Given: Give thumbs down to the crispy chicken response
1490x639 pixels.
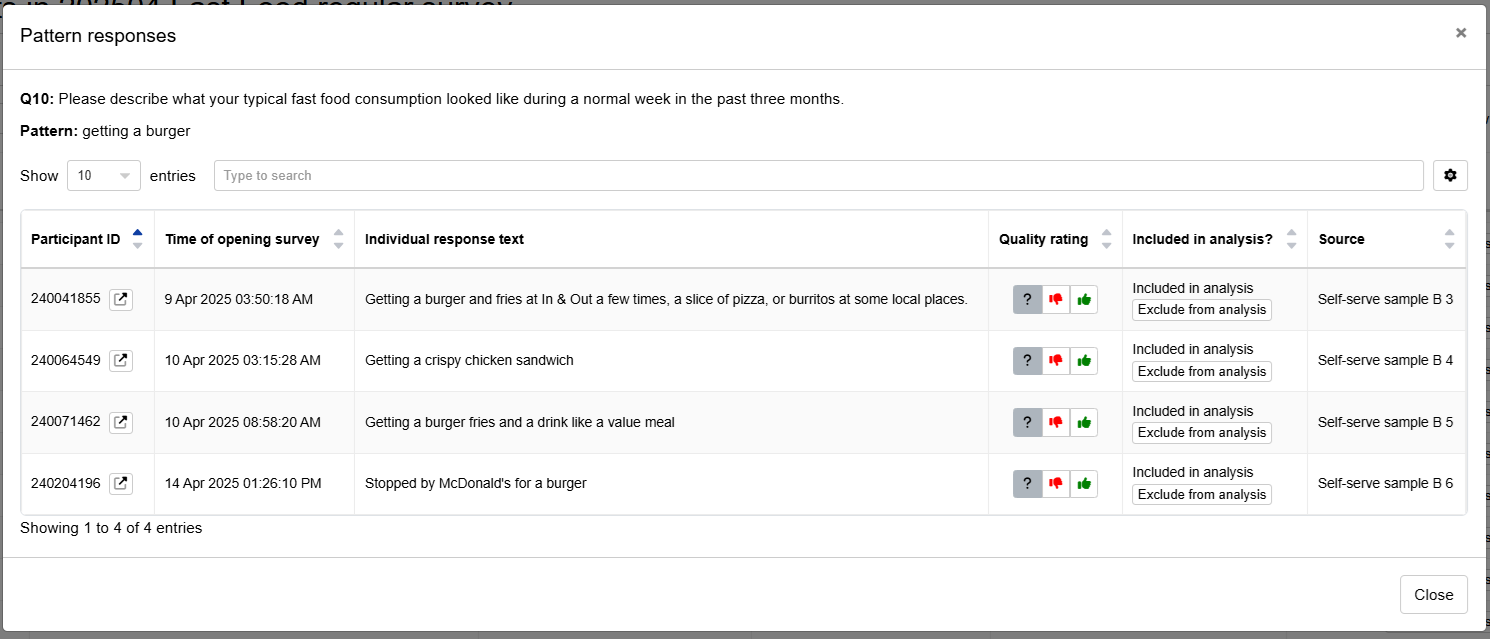Looking at the screenshot, I should tap(1055, 360).
